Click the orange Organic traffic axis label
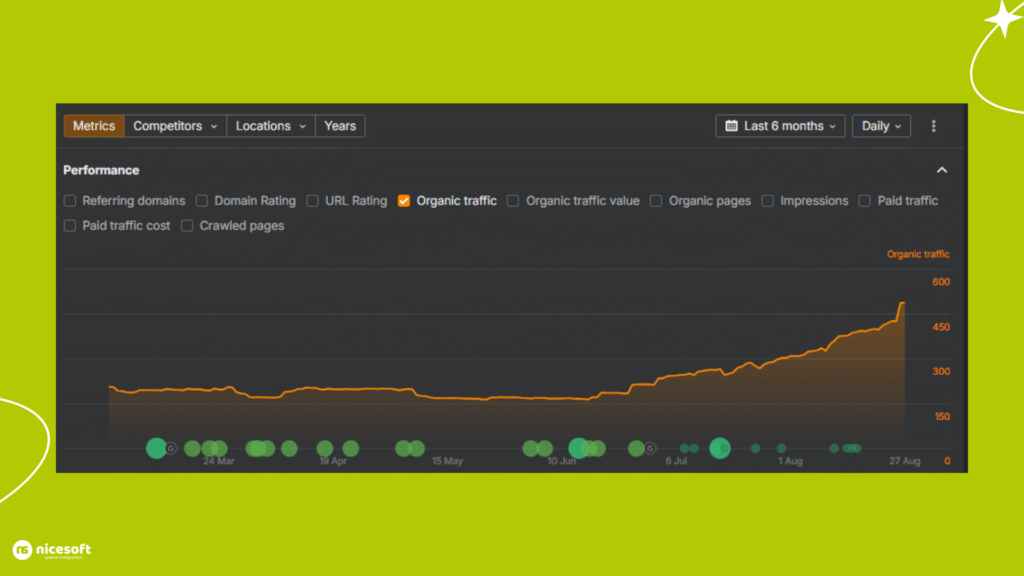 coord(918,254)
